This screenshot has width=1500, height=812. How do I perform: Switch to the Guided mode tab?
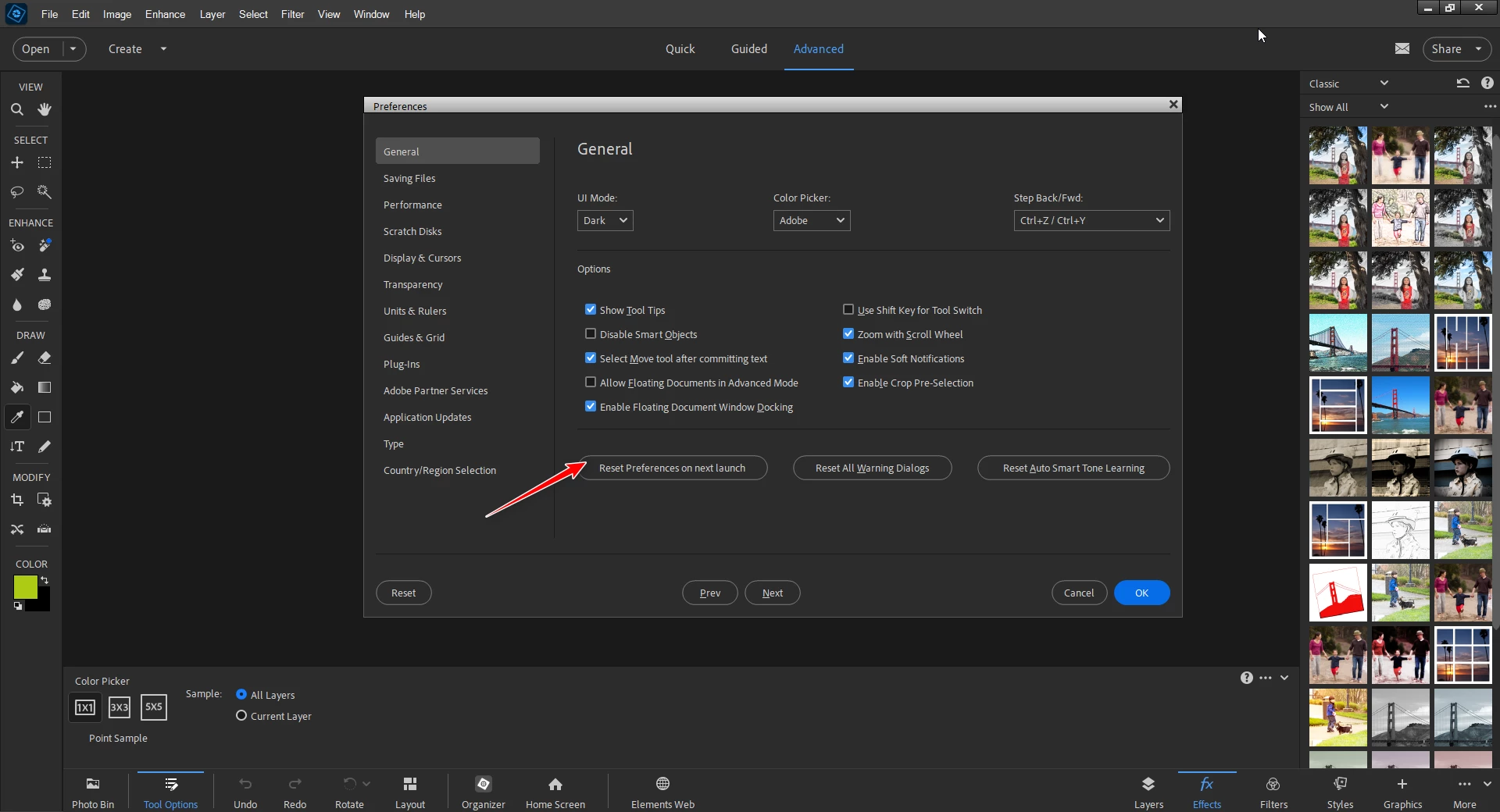coord(748,48)
